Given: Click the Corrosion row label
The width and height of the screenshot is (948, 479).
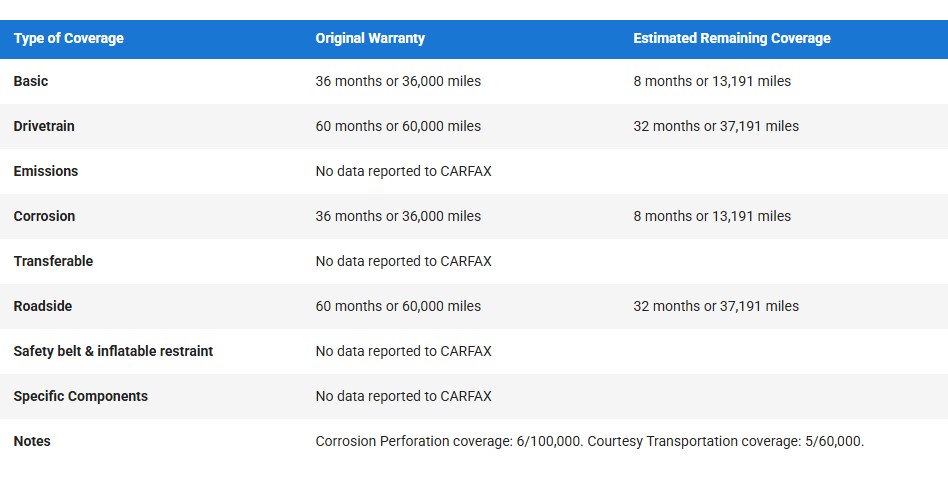Looking at the screenshot, I should point(44,216).
